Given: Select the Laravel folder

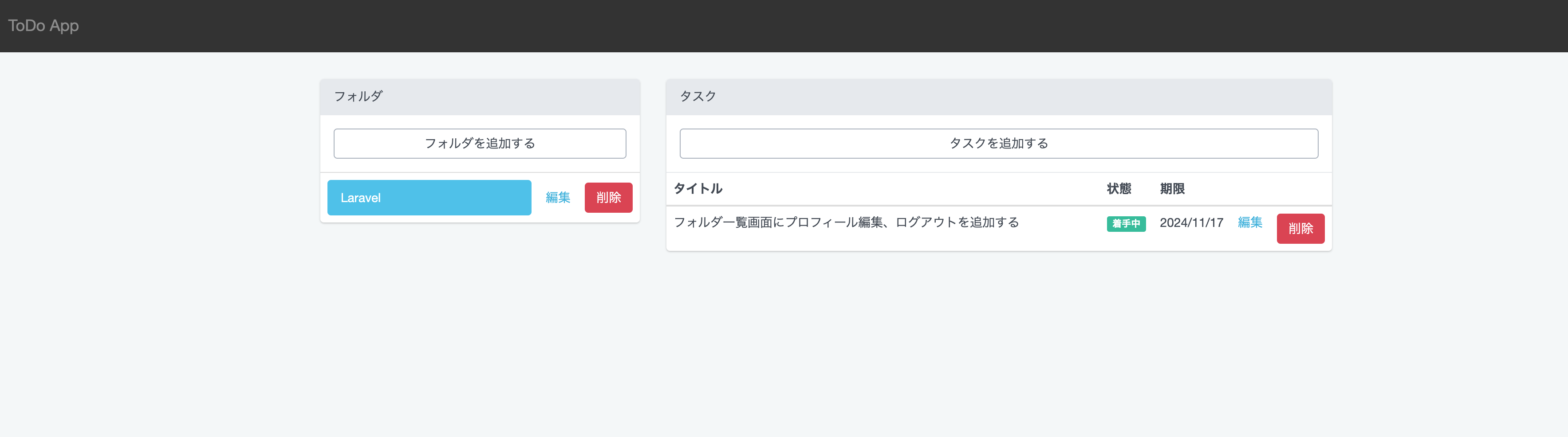Looking at the screenshot, I should (x=429, y=198).
